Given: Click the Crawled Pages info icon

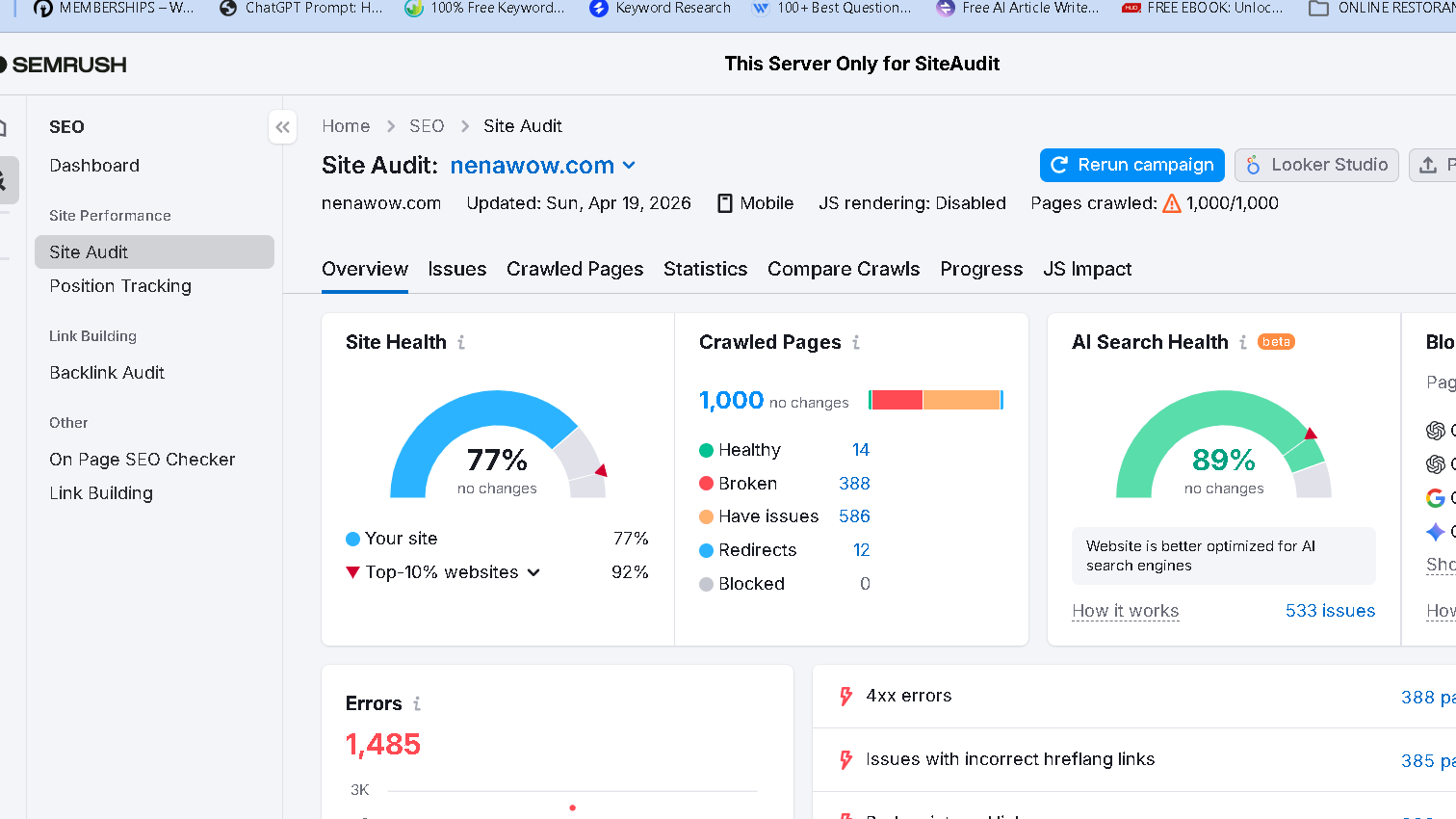Looking at the screenshot, I should [x=857, y=342].
